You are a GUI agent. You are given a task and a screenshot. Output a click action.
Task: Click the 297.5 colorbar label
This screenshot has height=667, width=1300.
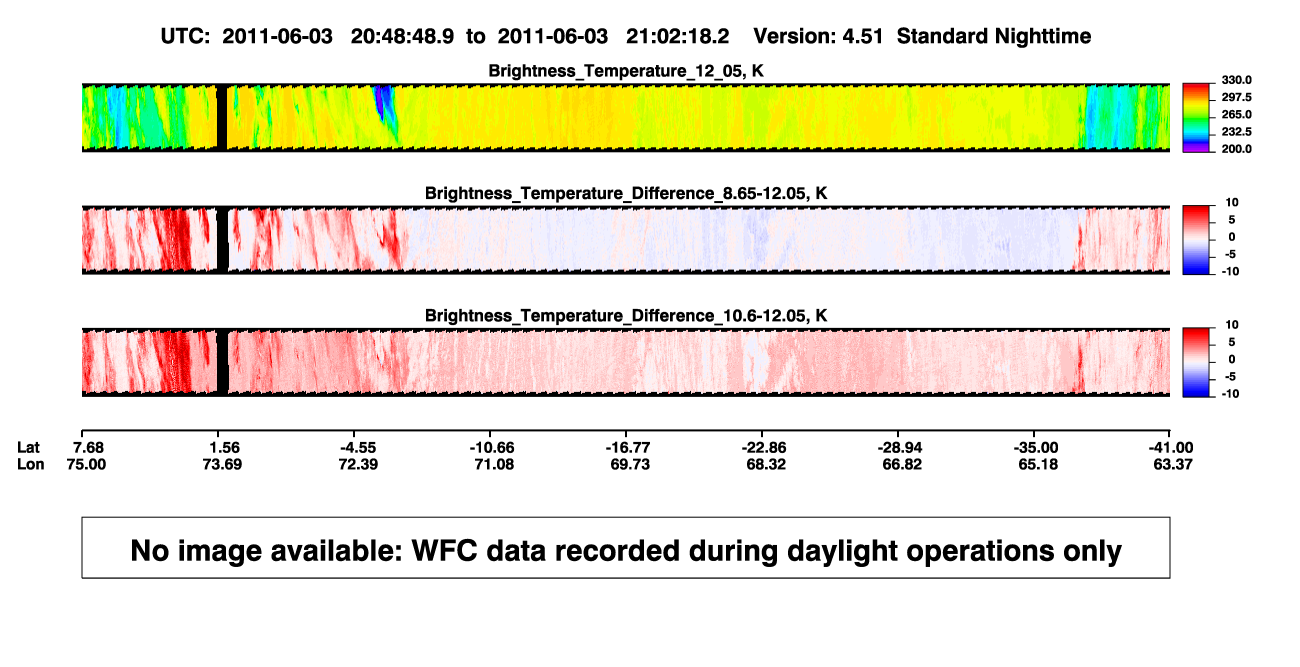[1235, 97]
